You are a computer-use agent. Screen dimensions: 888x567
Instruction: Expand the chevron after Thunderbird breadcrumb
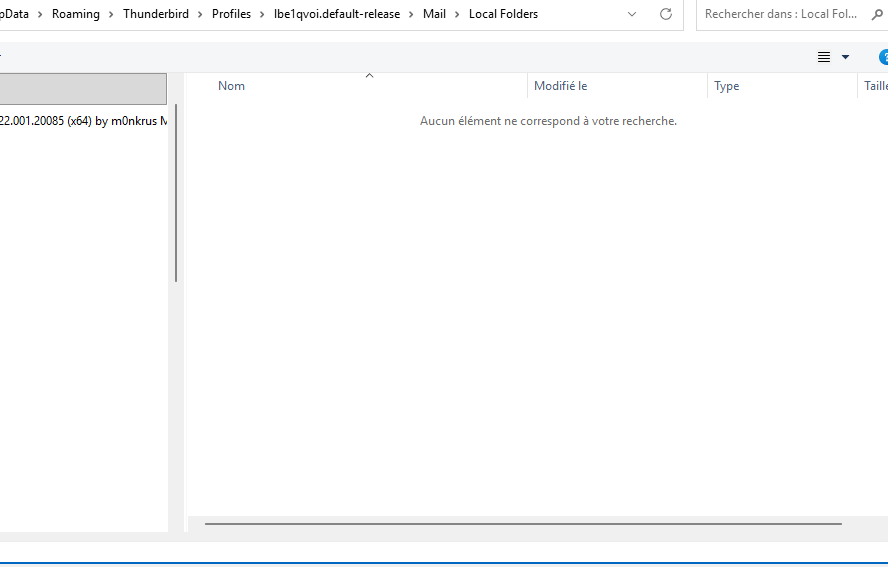[x=201, y=14]
